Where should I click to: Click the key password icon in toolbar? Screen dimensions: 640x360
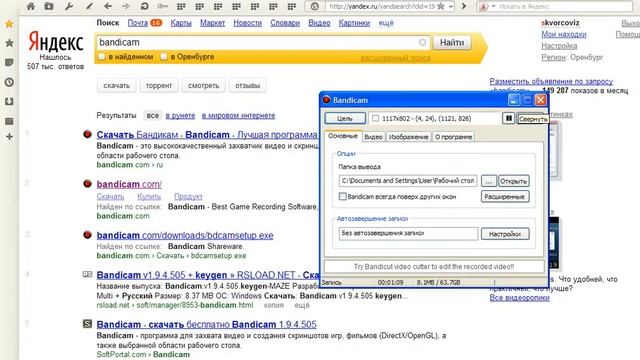click(x=162, y=6)
